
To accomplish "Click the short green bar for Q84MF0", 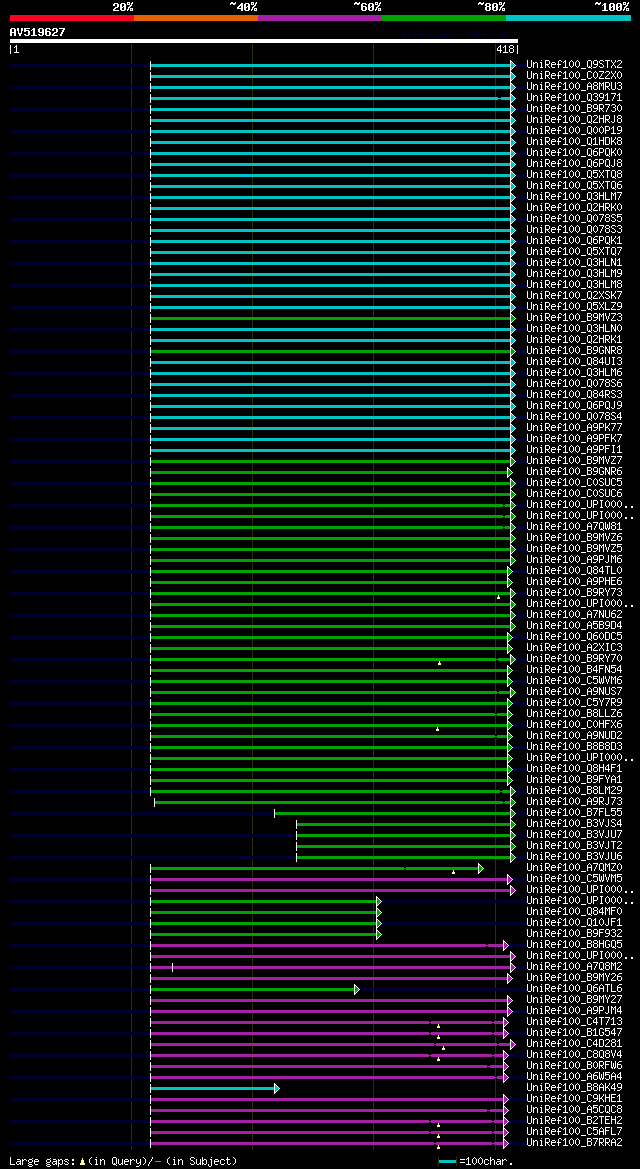I will (x=266, y=913).
